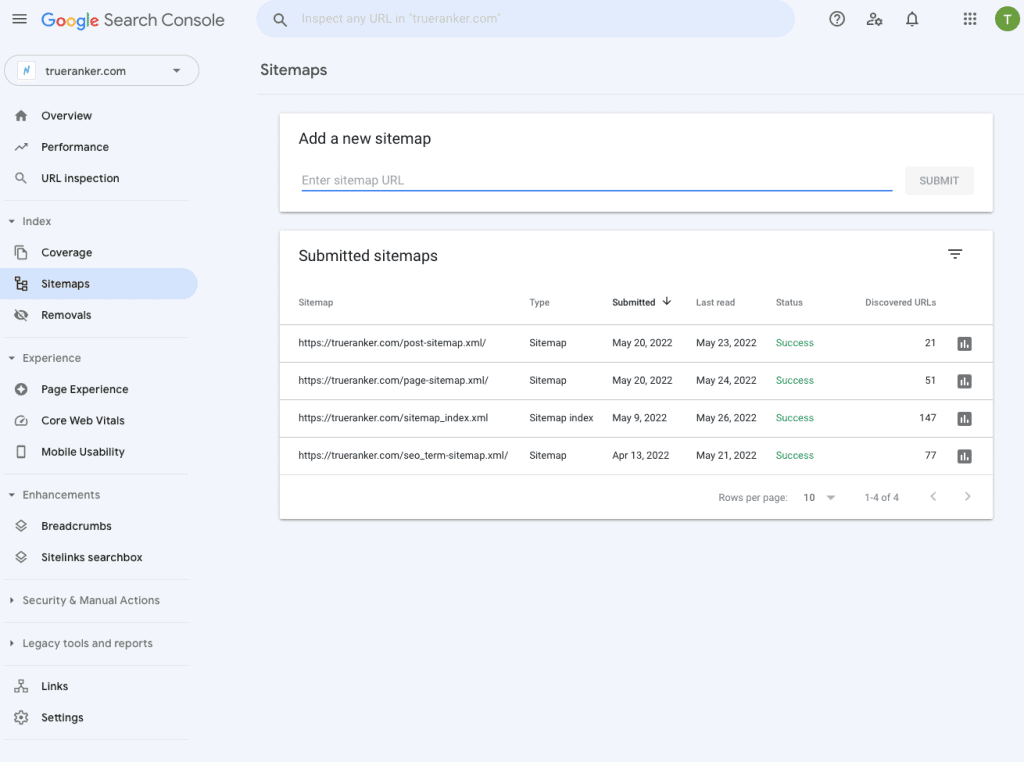Click the Apr 13, 2022 submitted date

(641, 455)
